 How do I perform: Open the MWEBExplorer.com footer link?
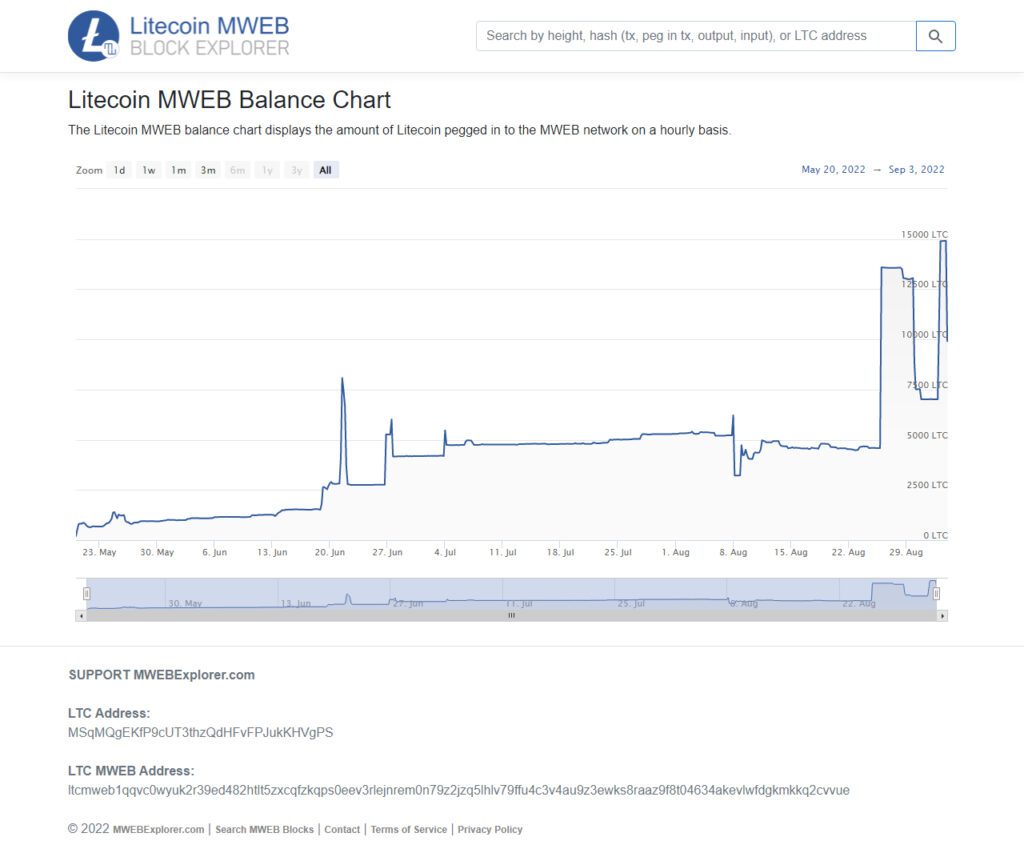tap(159, 830)
